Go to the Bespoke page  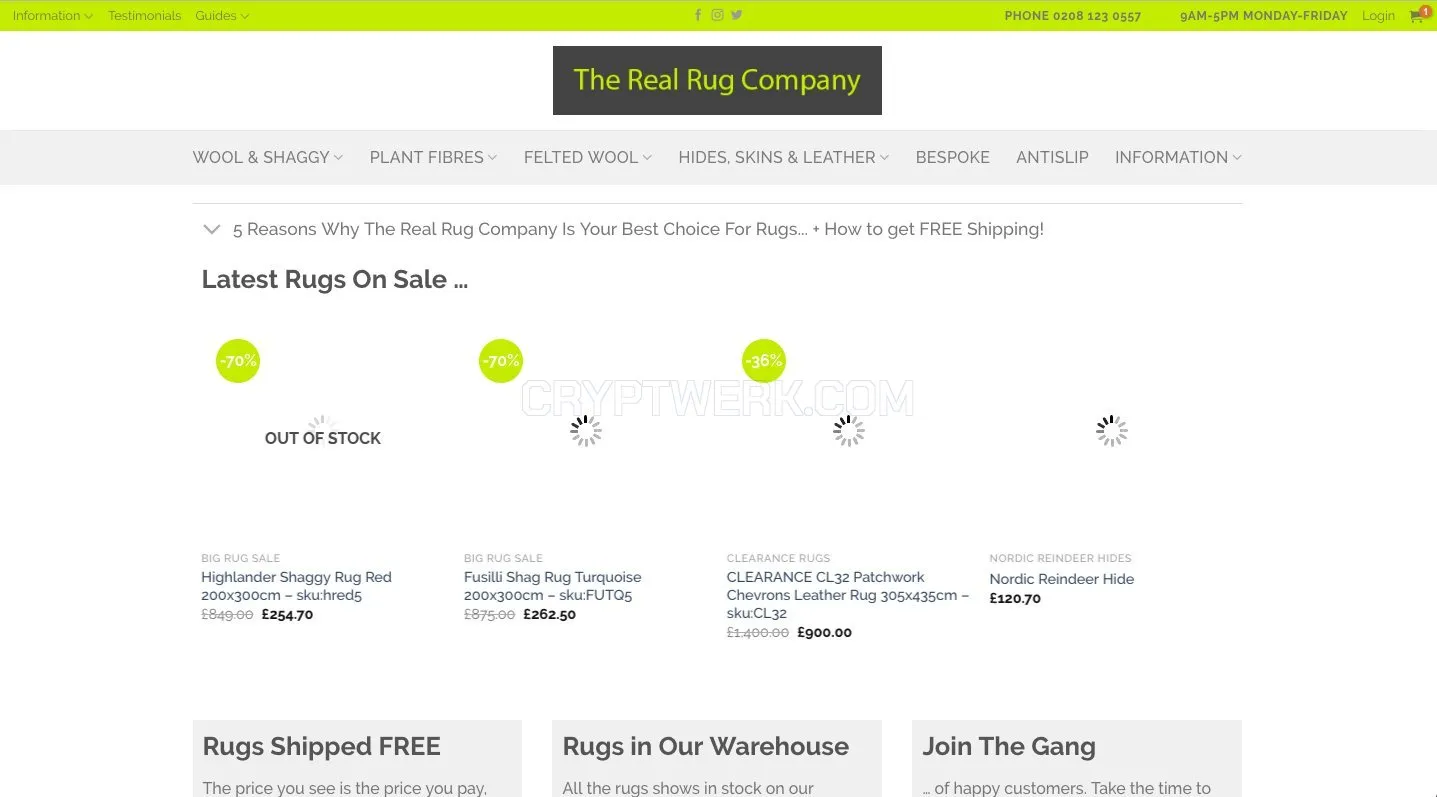click(953, 157)
